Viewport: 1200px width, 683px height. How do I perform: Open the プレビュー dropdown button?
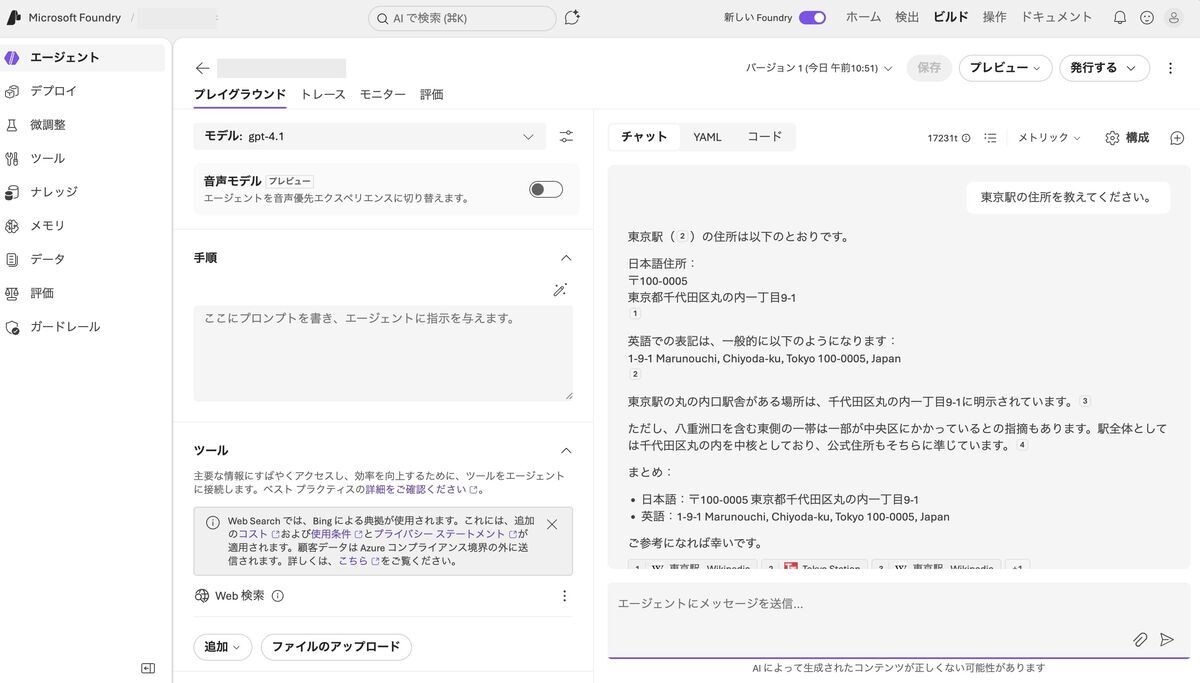(x=1005, y=68)
